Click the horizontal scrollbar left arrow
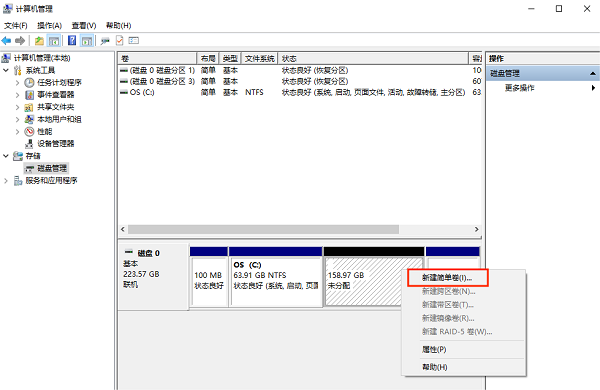The width and height of the screenshot is (600, 390). tap(123, 229)
